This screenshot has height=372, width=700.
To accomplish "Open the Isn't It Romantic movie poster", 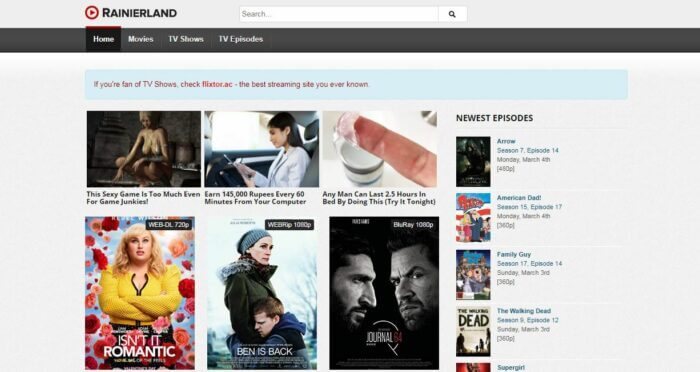I will (140, 293).
